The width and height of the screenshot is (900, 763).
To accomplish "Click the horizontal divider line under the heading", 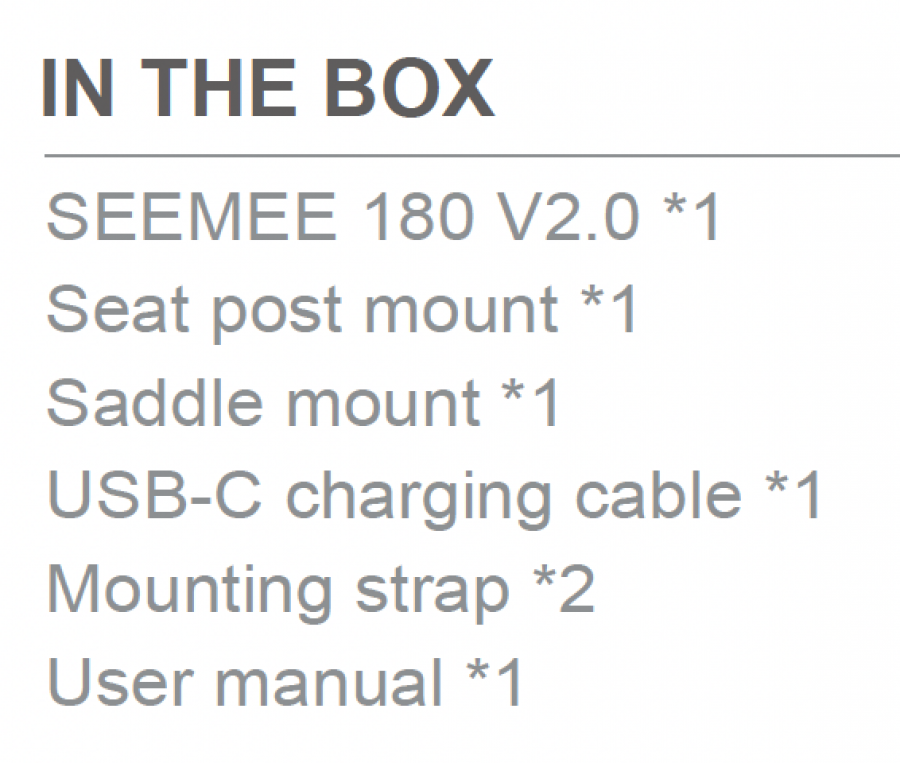I will pyautogui.click(x=470, y=156).
